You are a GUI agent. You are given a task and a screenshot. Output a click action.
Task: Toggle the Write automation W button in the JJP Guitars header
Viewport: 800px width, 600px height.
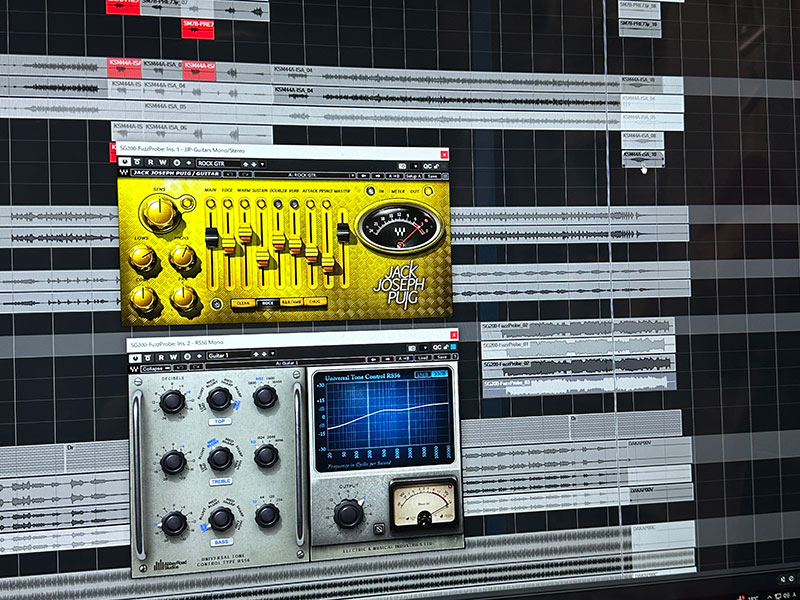tap(163, 163)
